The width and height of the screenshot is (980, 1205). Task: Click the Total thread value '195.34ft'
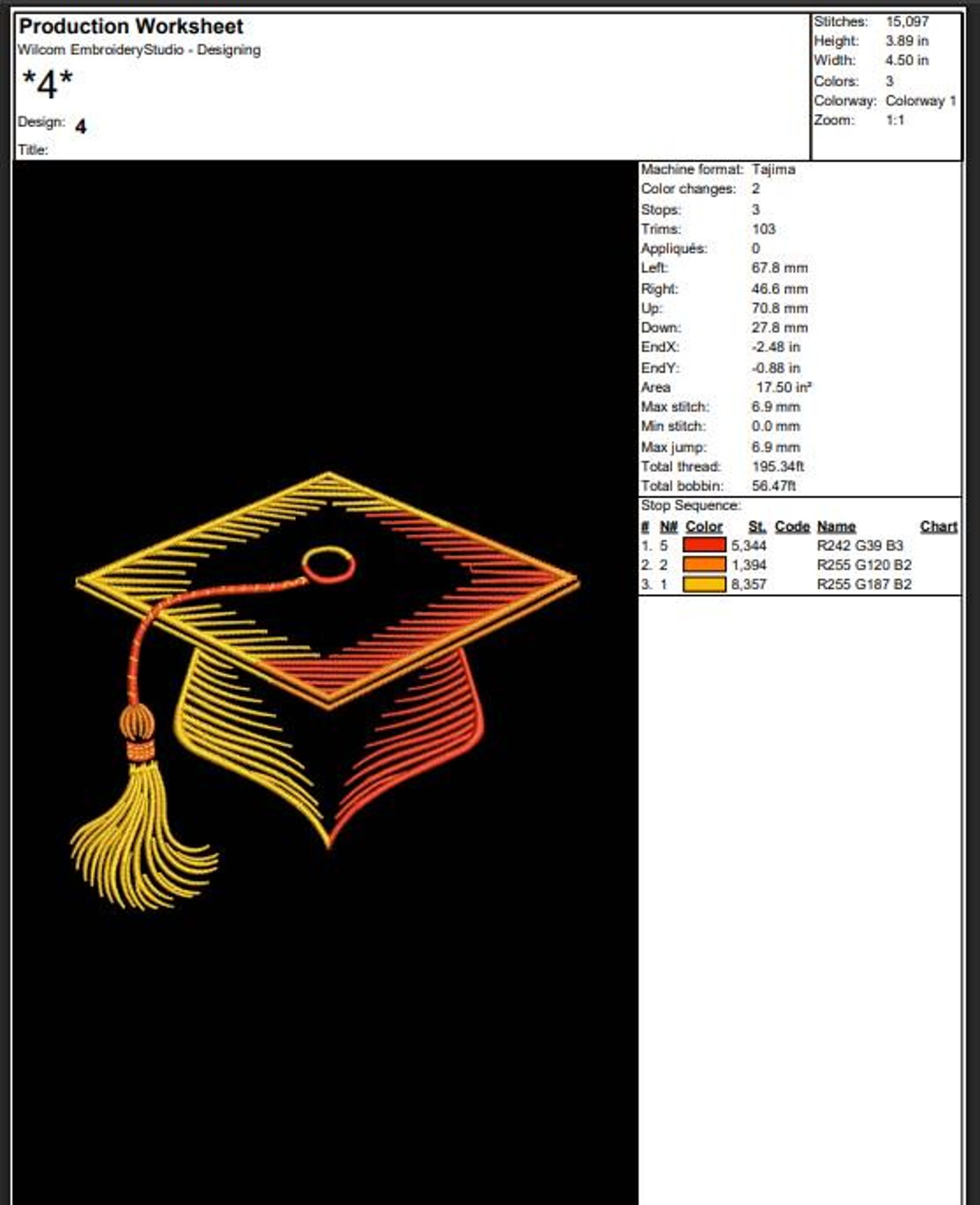pyautogui.click(x=778, y=466)
